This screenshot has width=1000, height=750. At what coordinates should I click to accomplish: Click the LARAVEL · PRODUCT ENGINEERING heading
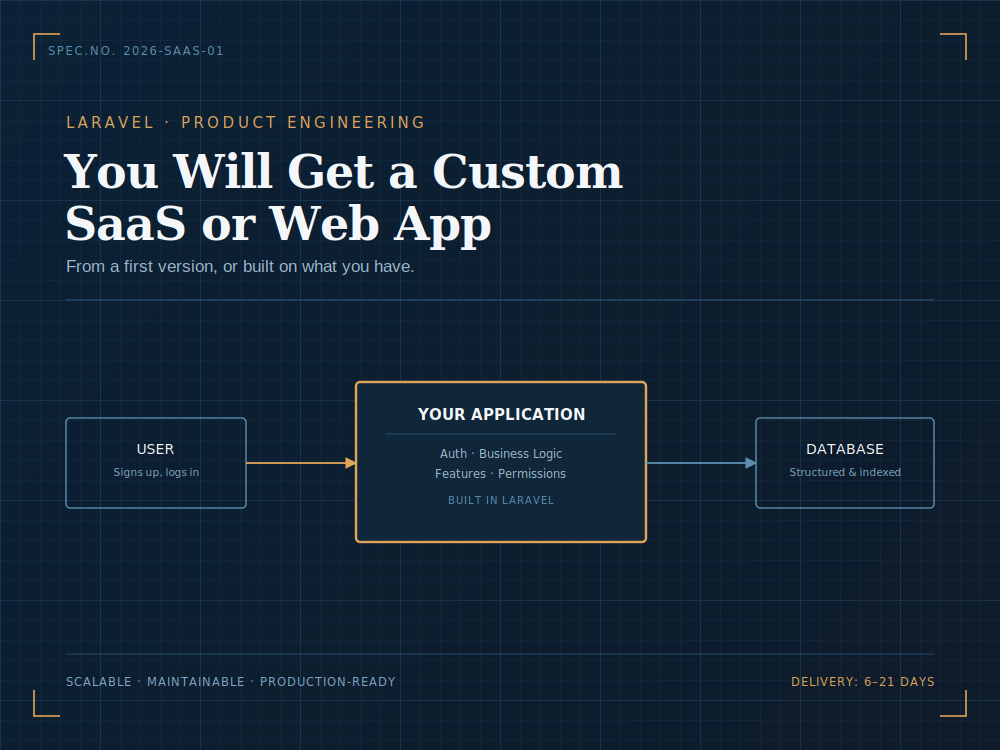coord(246,122)
